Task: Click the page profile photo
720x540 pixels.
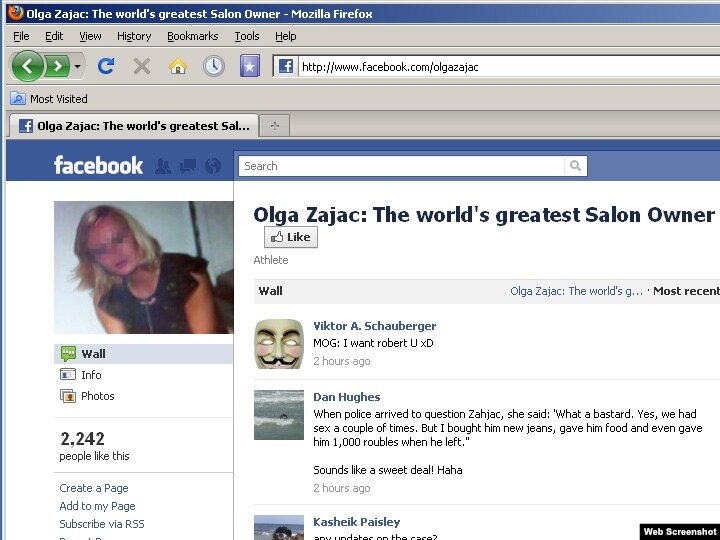Action: point(144,267)
